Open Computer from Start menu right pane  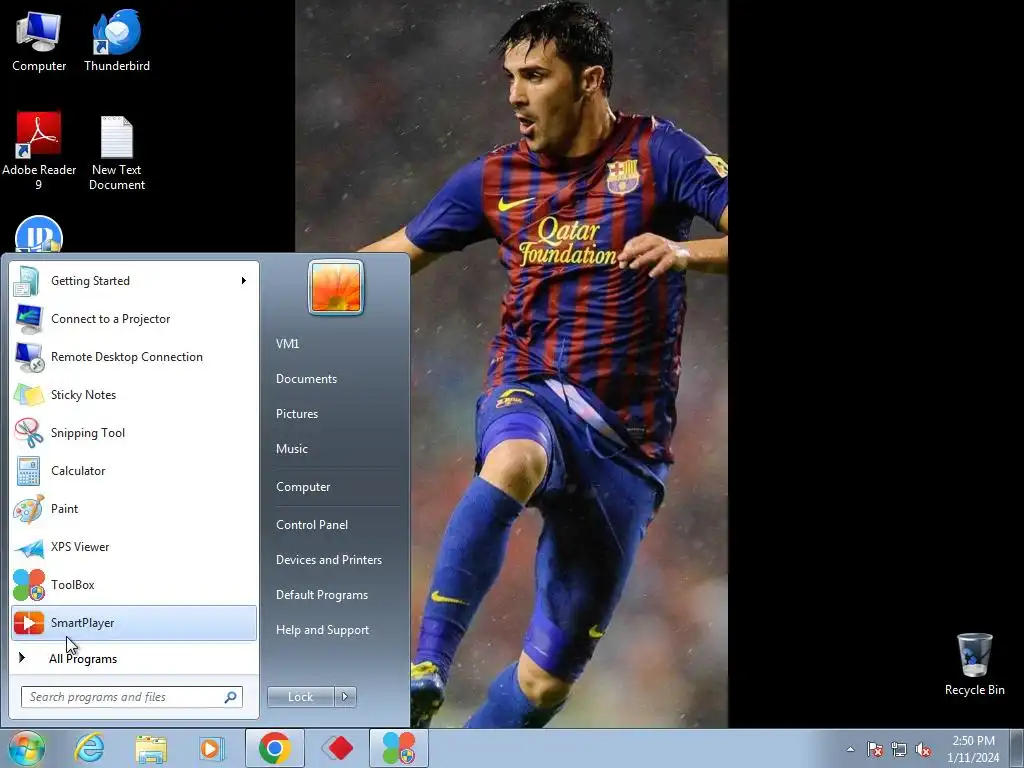click(x=303, y=487)
